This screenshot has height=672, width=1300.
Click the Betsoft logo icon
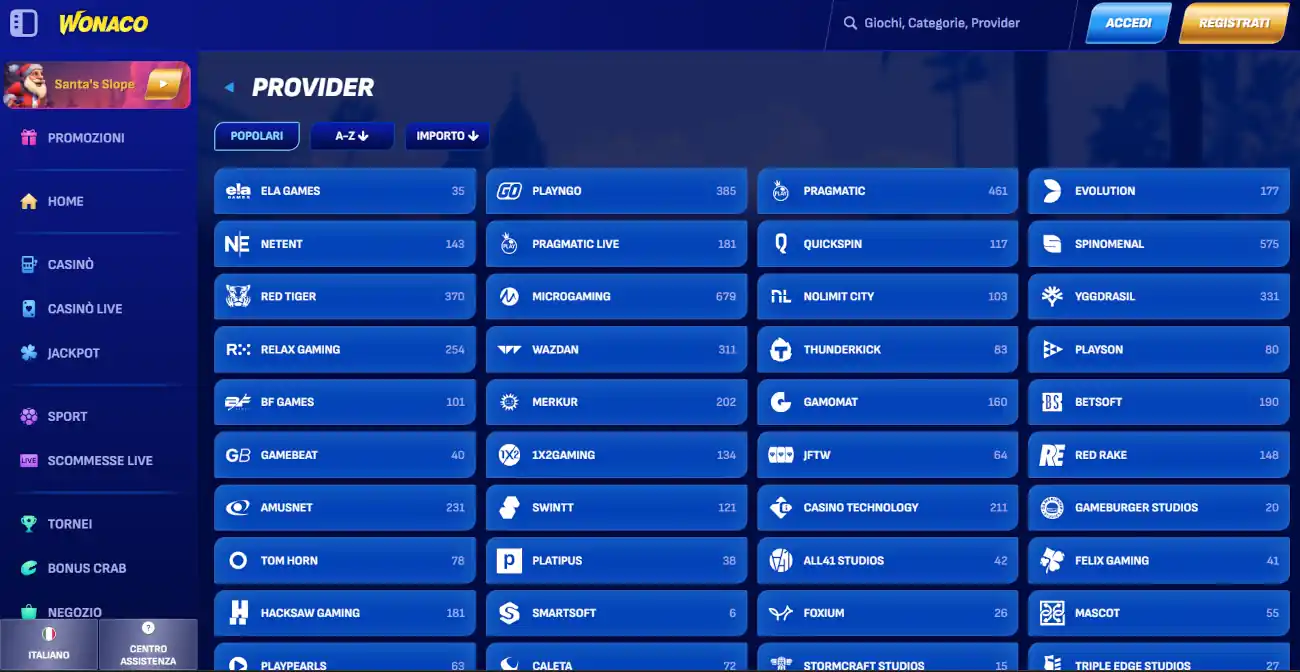1052,402
